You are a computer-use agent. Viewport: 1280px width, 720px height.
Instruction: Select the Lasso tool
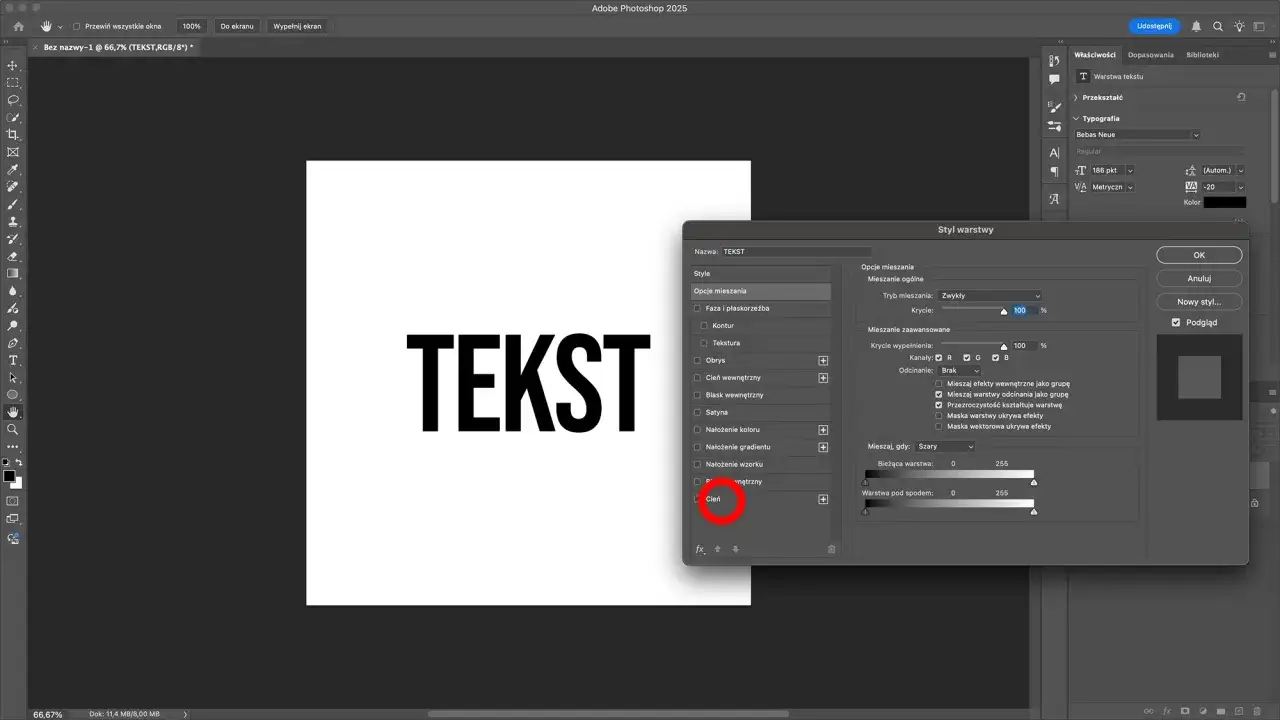tap(13, 100)
